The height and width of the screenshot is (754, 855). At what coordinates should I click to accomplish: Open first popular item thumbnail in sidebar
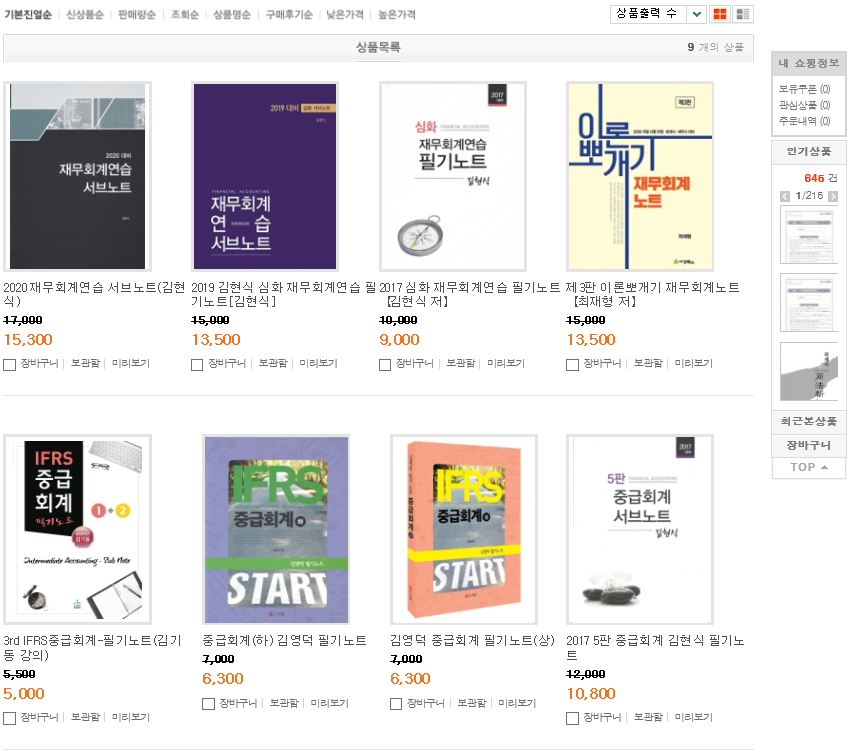click(809, 236)
